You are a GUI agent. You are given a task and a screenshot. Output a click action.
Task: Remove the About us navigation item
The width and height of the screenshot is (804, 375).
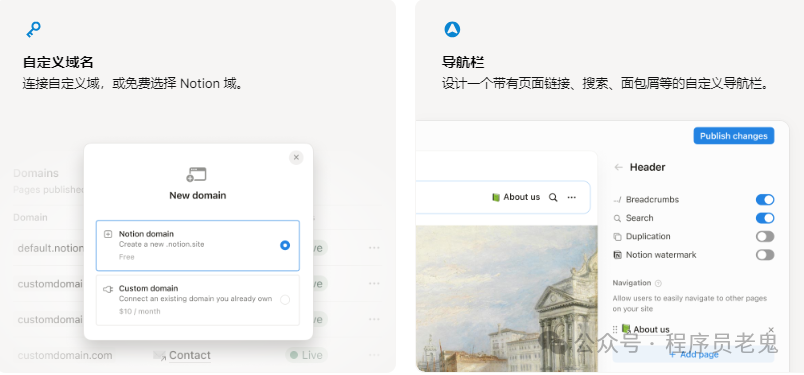[x=771, y=330]
